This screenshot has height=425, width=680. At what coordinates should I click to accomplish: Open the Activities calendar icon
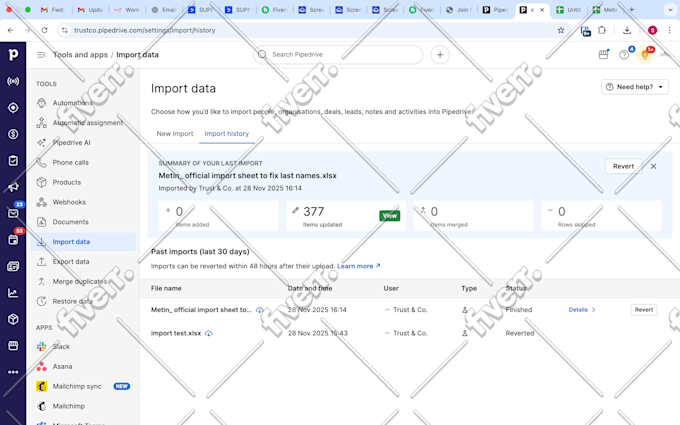13,240
